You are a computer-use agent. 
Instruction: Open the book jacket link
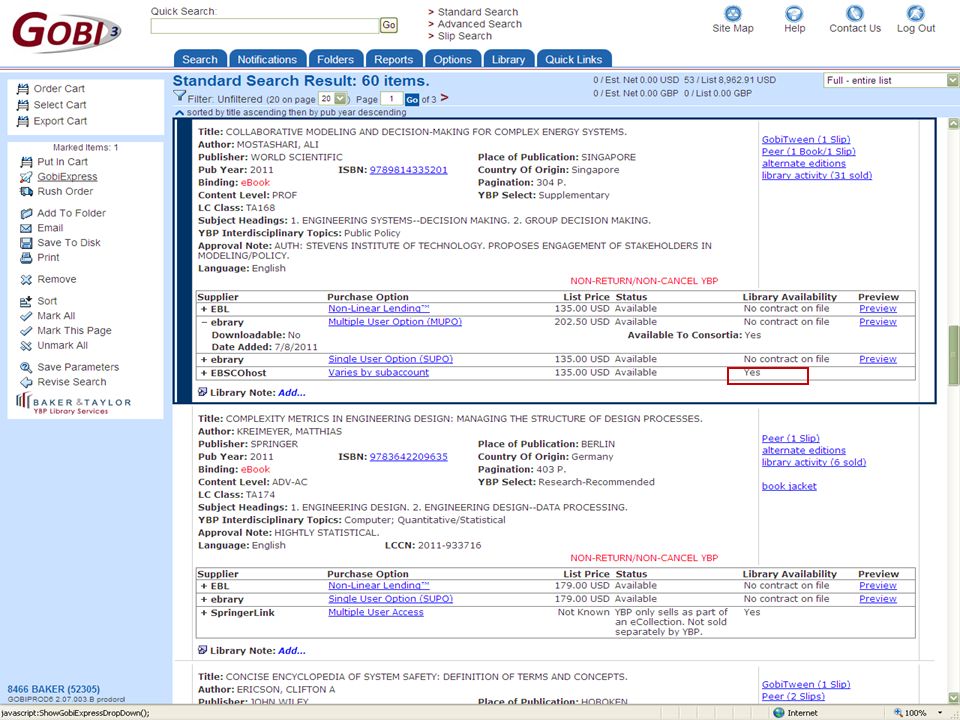click(789, 486)
